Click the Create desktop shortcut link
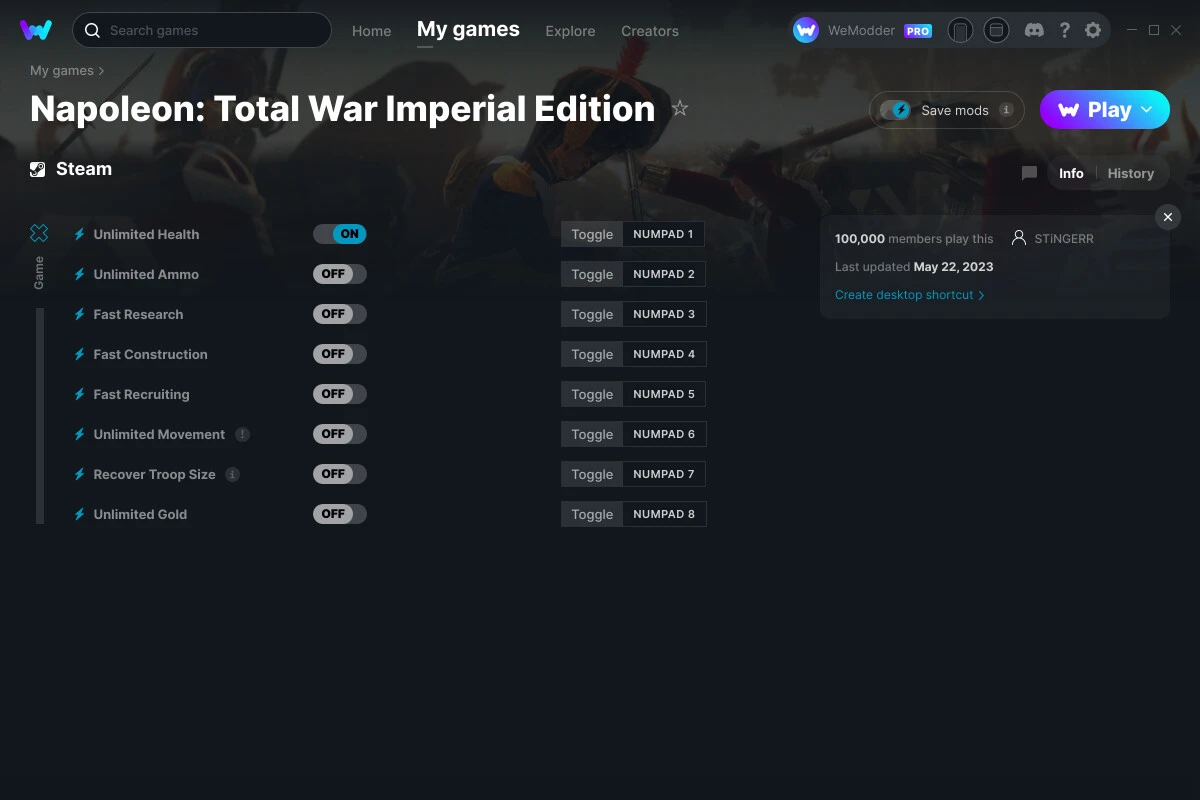The image size is (1200, 800). (x=904, y=295)
